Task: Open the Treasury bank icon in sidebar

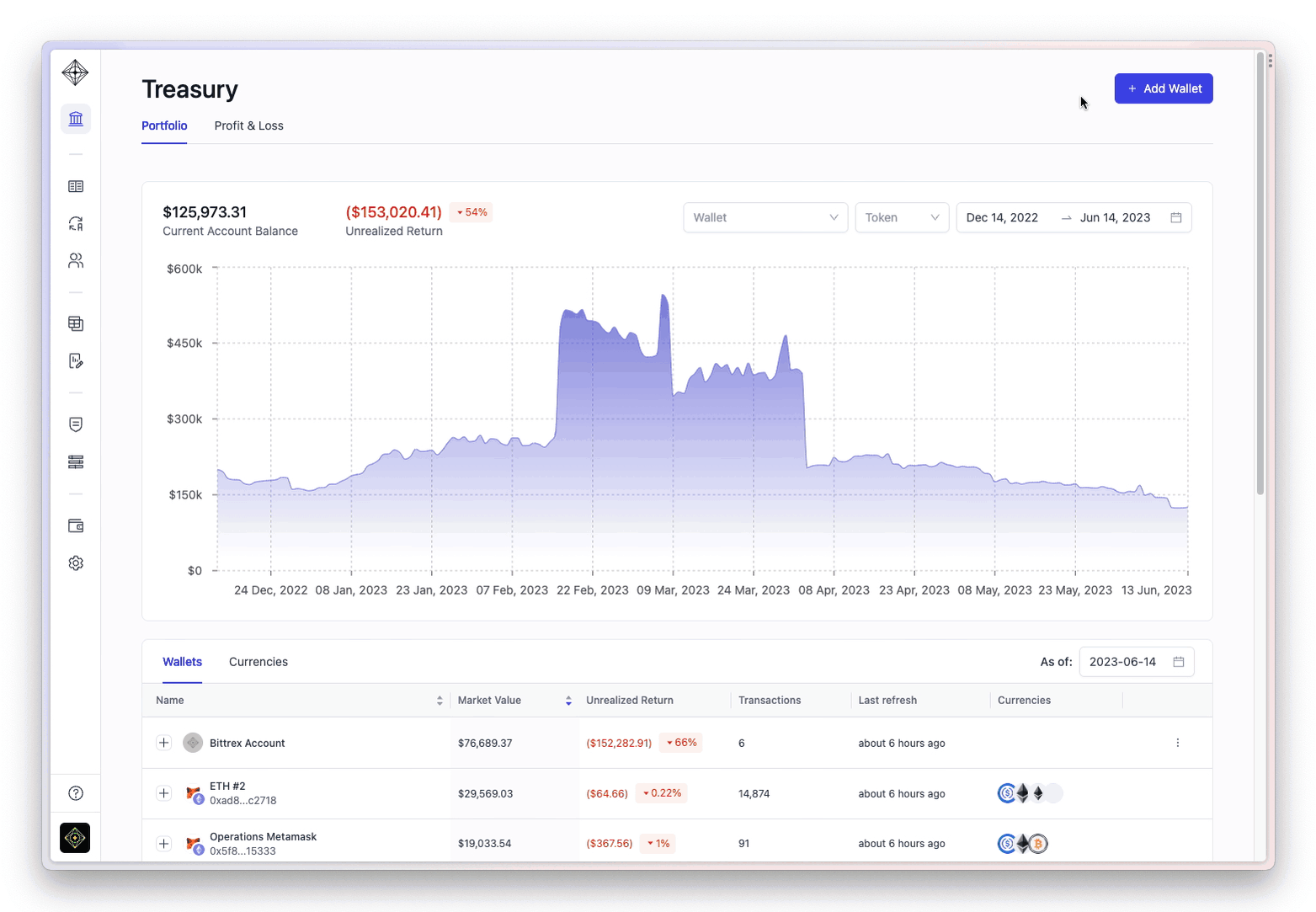Action: coord(76,119)
